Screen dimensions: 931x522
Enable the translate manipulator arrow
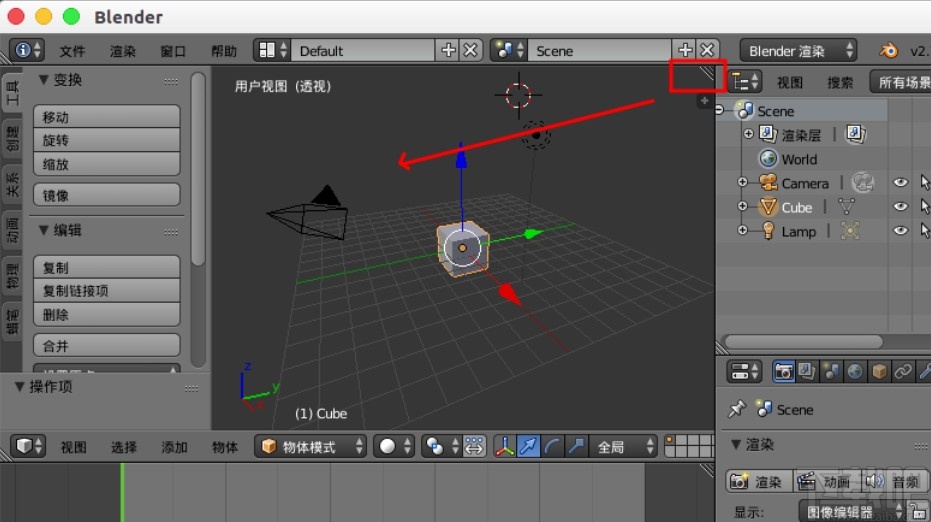coord(528,446)
